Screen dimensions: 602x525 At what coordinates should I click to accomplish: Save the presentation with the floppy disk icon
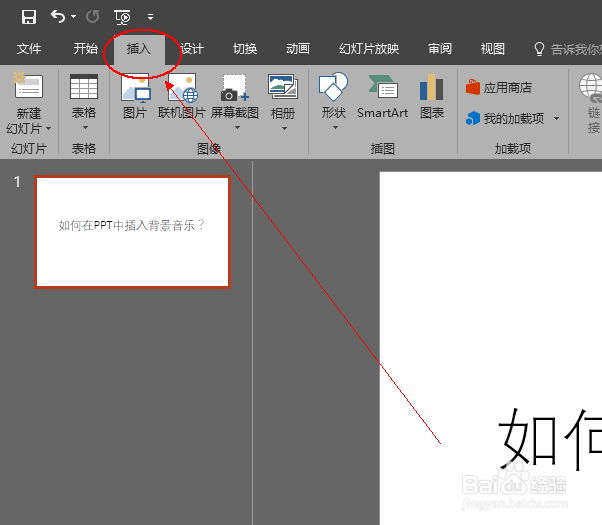tap(29, 17)
